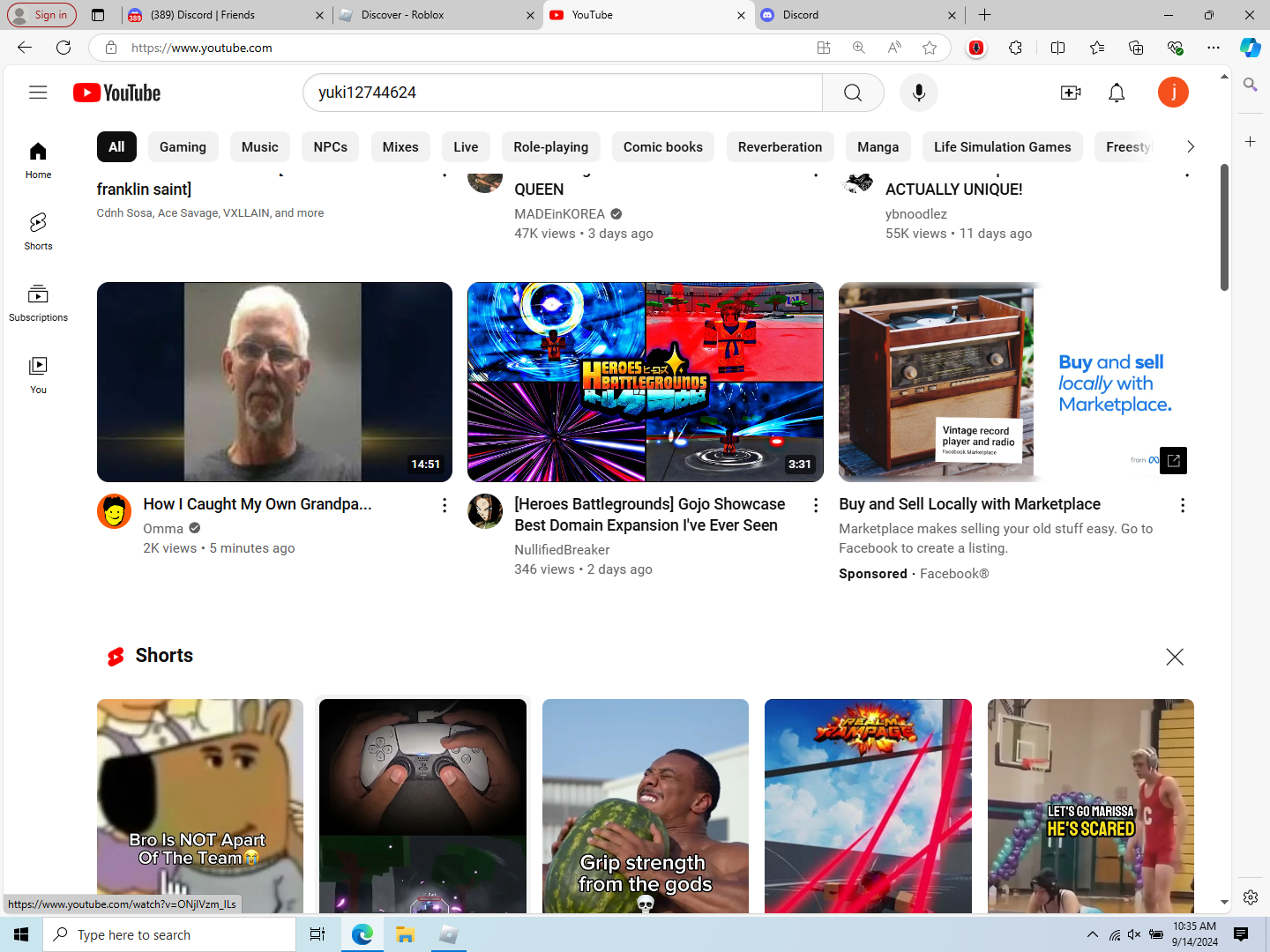Click the YouTube search input field
The width and height of the screenshot is (1270, 952).
click(563, 93)
